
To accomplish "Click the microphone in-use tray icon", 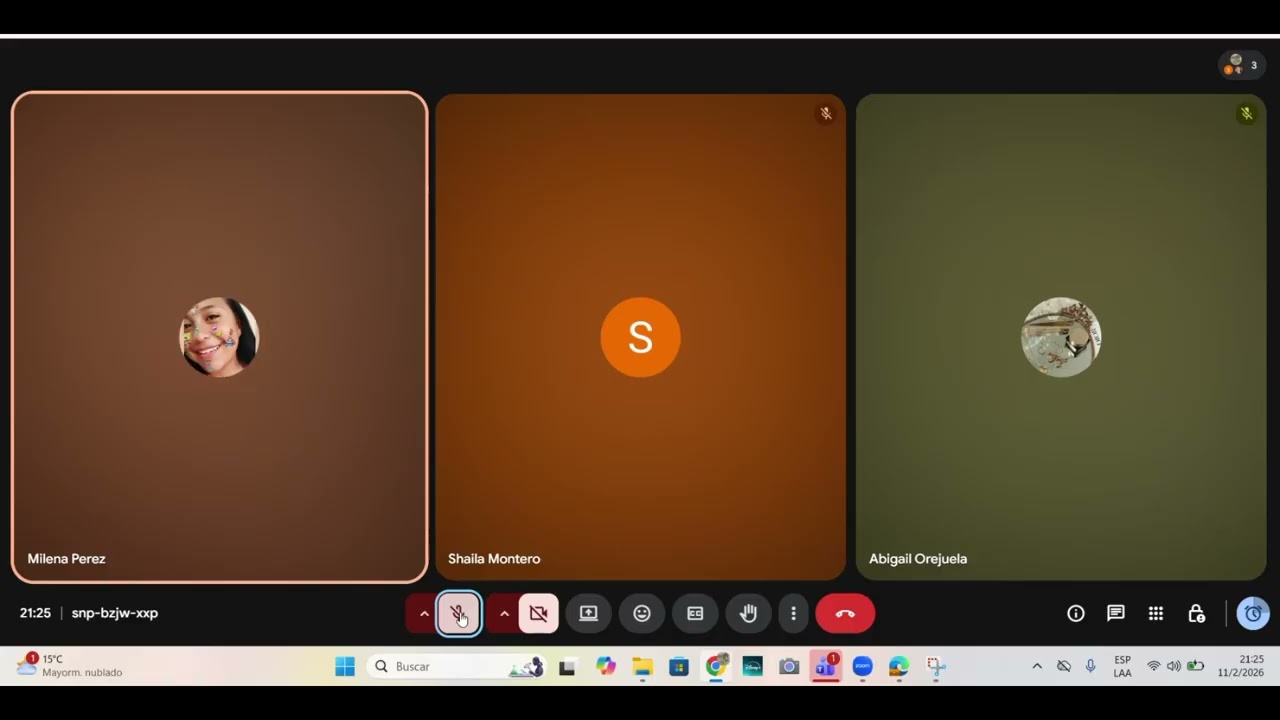I will [x=1090, y=666].
